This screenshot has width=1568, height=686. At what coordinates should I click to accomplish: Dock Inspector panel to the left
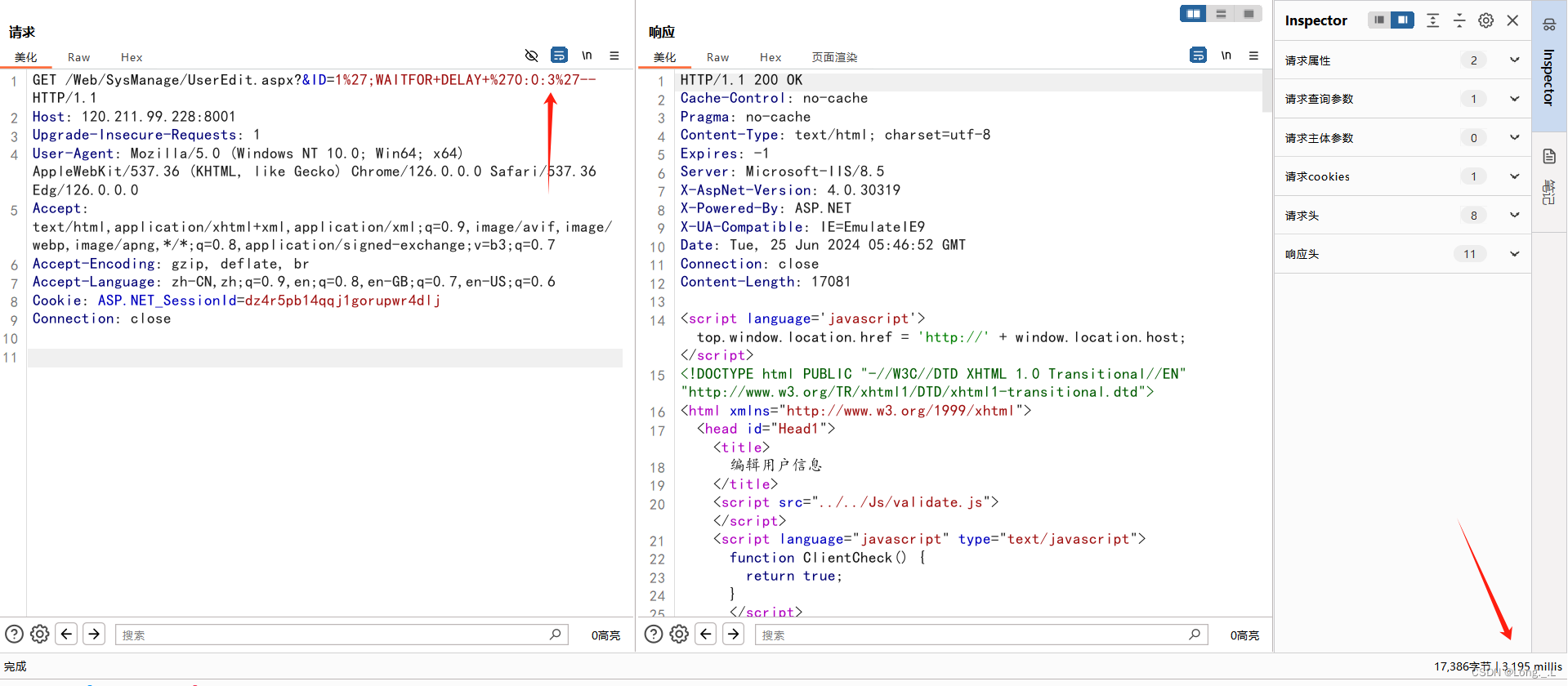coord(1379,20)
